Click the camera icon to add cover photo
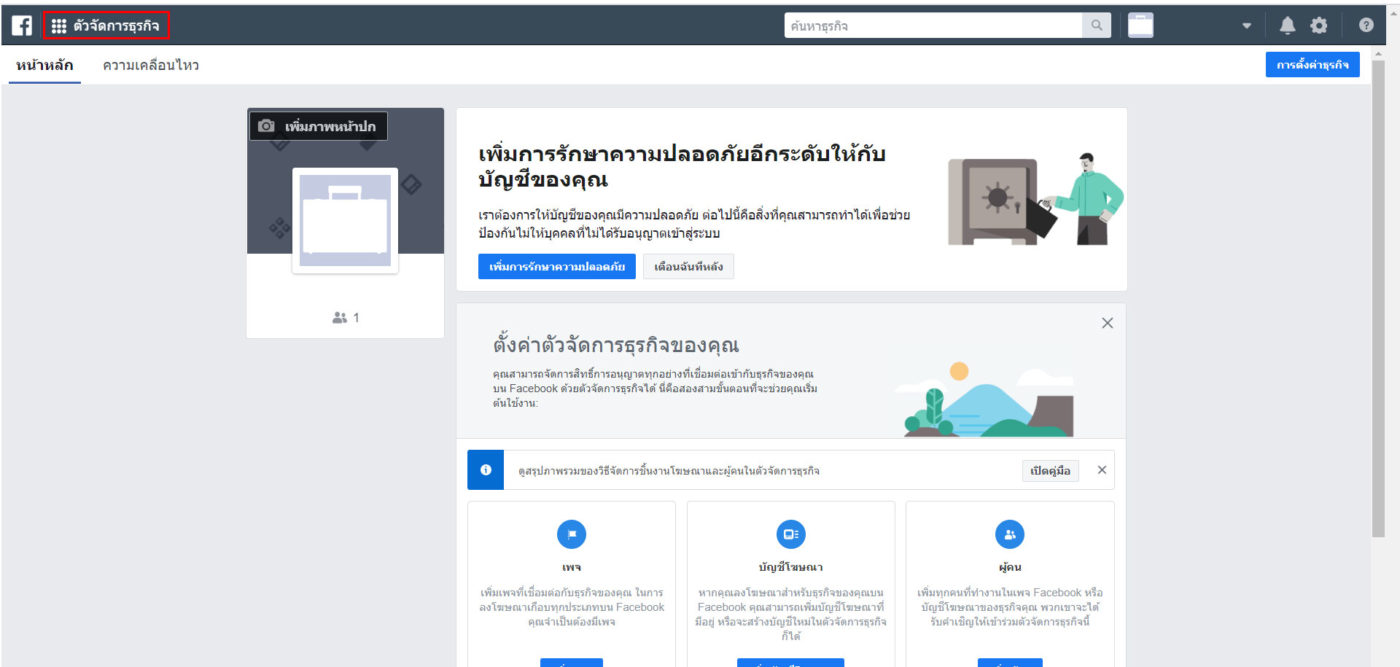Image resolution: width=1400 pixels, height=667 pixels. 266,126
